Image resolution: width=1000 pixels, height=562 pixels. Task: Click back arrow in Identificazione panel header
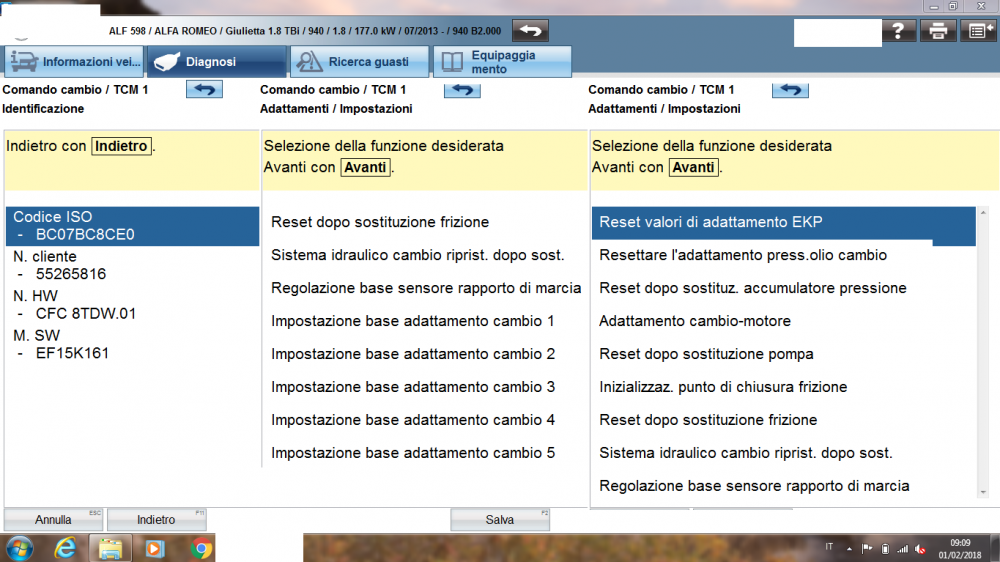[204, 90]
